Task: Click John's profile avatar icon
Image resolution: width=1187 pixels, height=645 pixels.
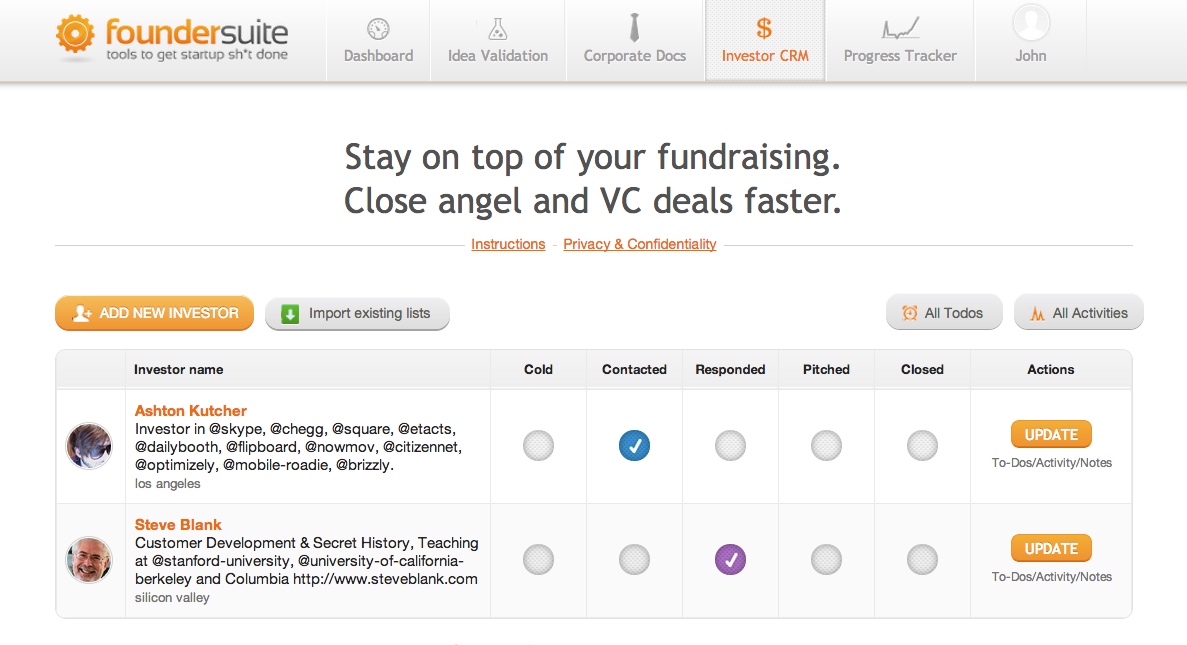Action: [1031, 23]
